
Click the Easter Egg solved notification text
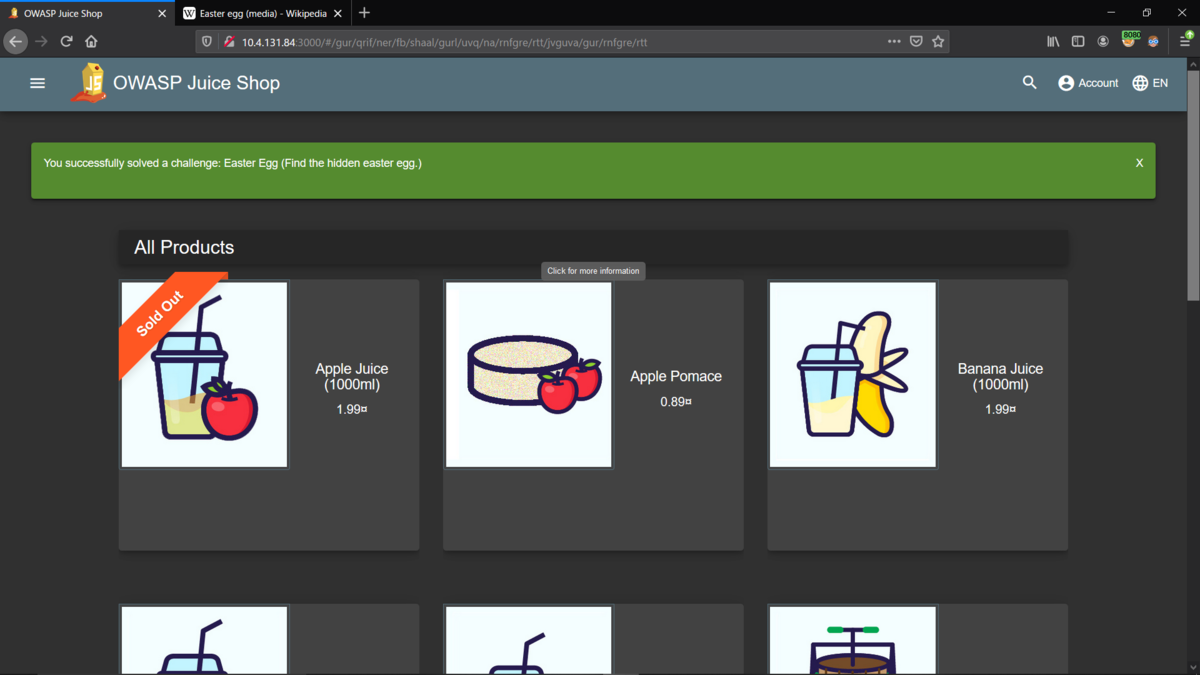(233, 163)
